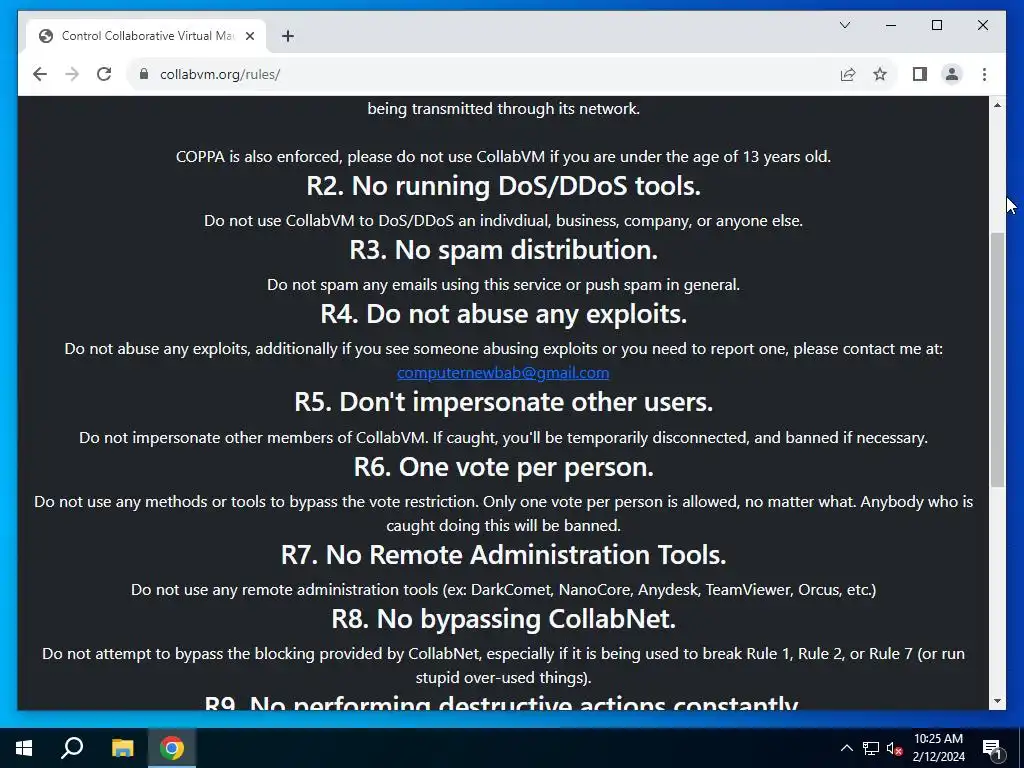This screenshot has width=1024, height=768.
Task: Go back to the previous page
Action: (x=40, y=74)
